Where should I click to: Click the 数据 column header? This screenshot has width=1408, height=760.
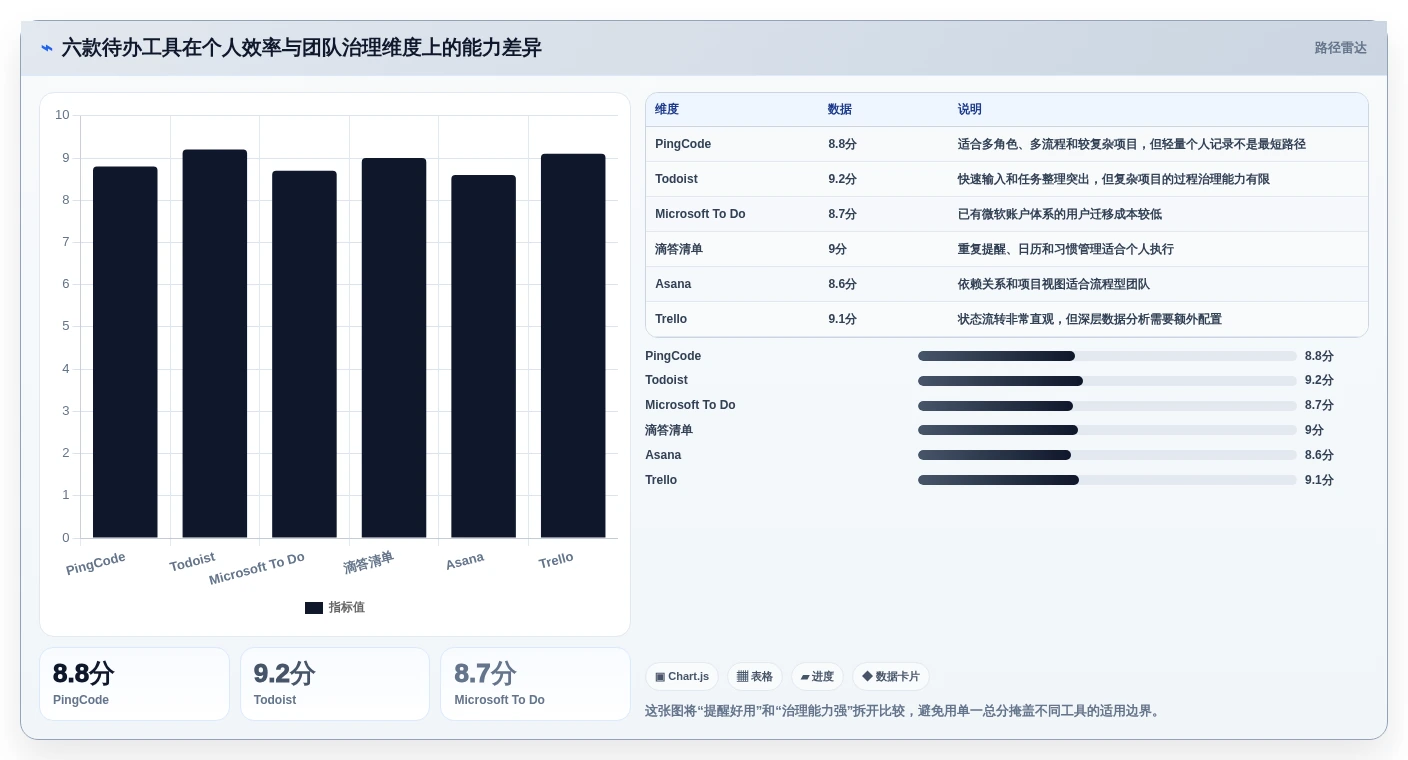click(840, 110)
